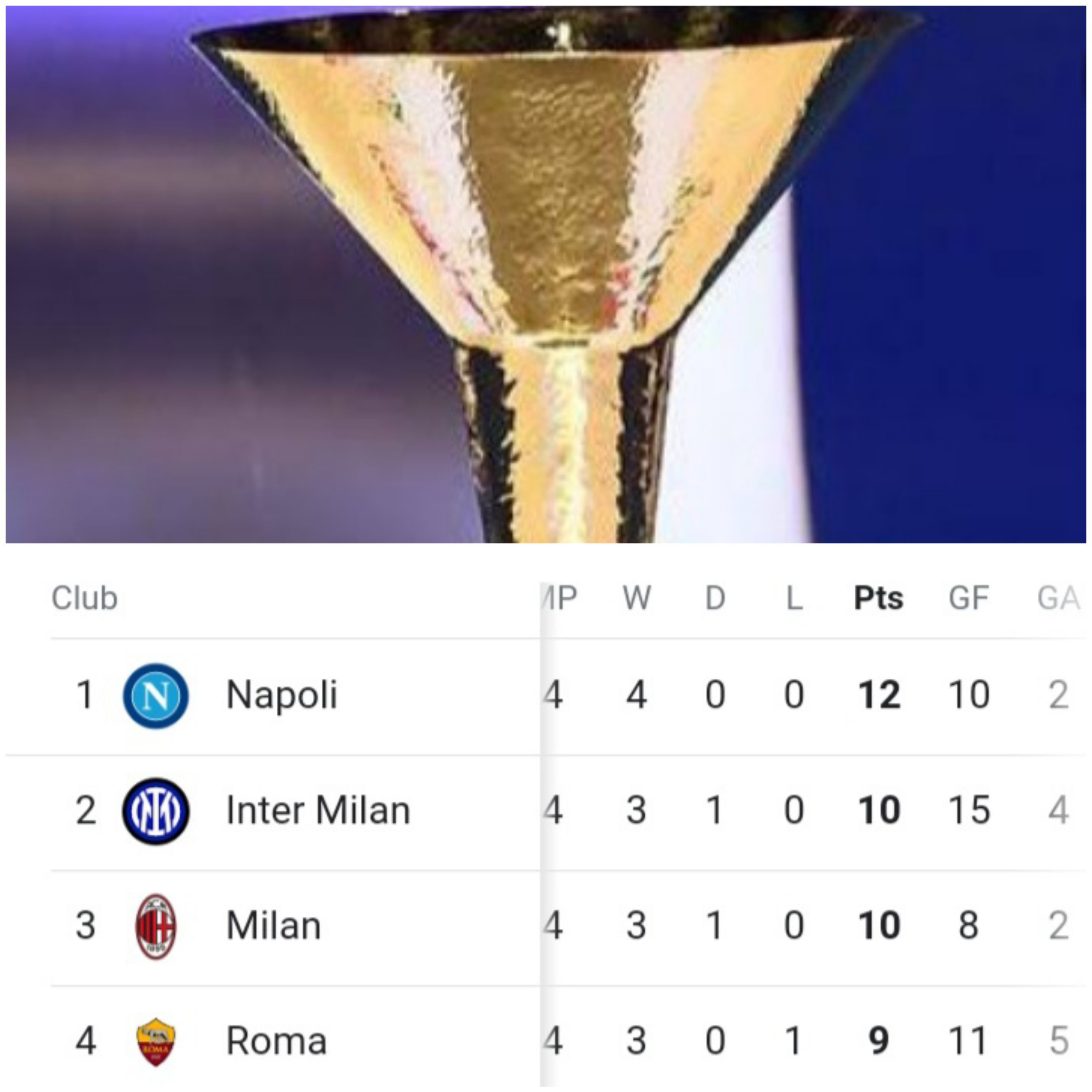The height and width of the screenshot is (1092, 1092).
Task: Click the Club column header
Action: coord(85,597)
